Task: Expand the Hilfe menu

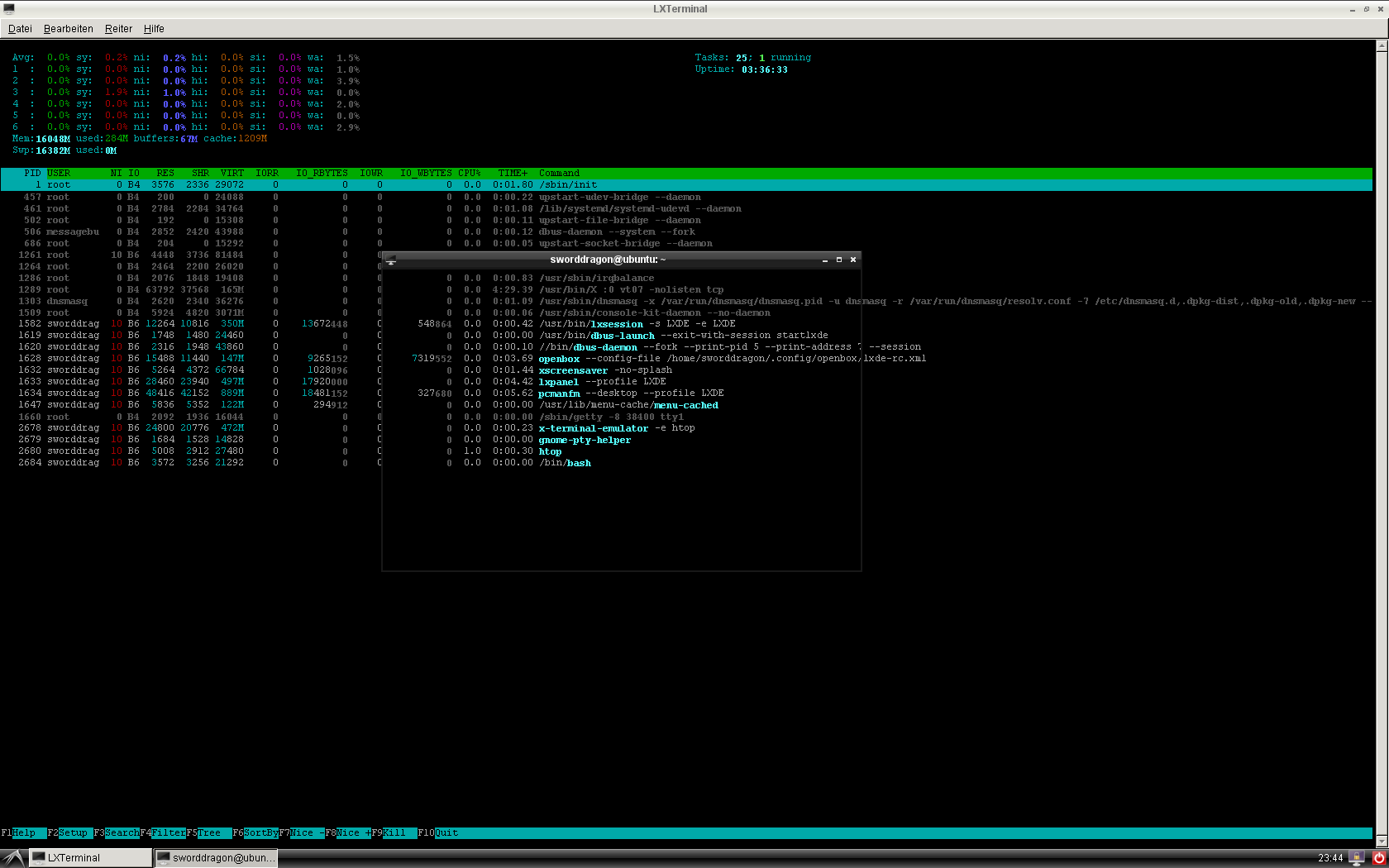Action: 154,29
